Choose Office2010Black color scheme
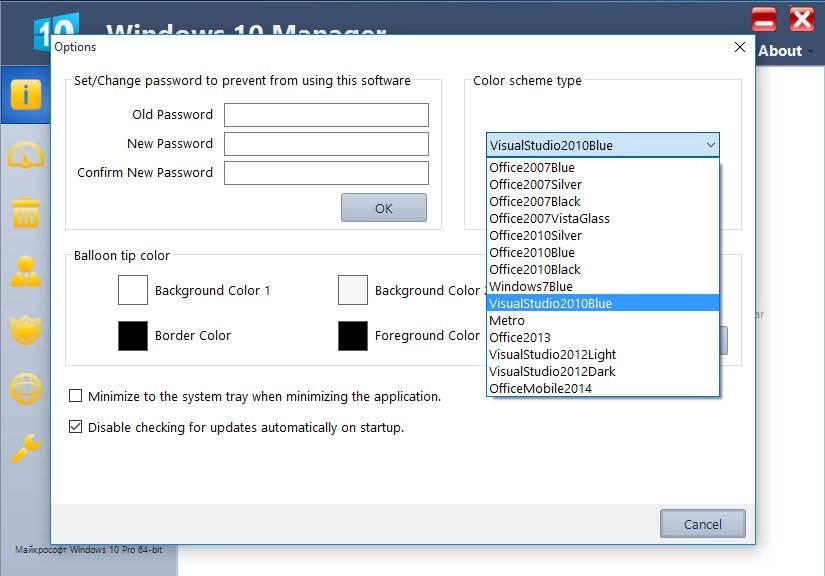Image resolution: width=825 pixels, height=576 pixels. (603, 269)
